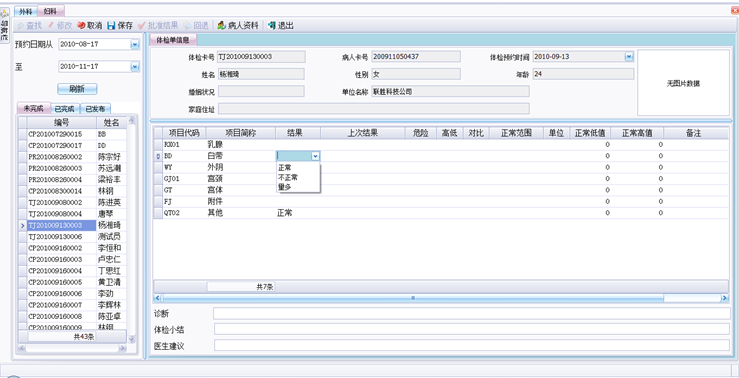This screenshot has height=378, width=739.
Task: Open the 至 end date dropdown
Action: [135, 67]
